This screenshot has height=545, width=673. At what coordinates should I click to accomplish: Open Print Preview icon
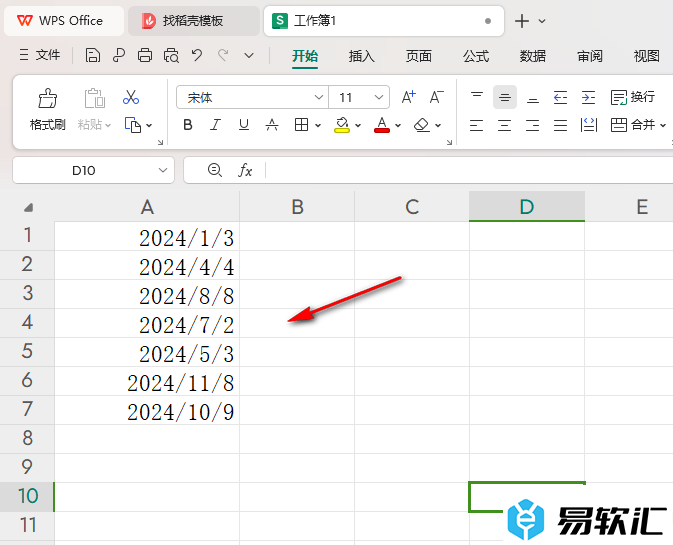[171, 55]
